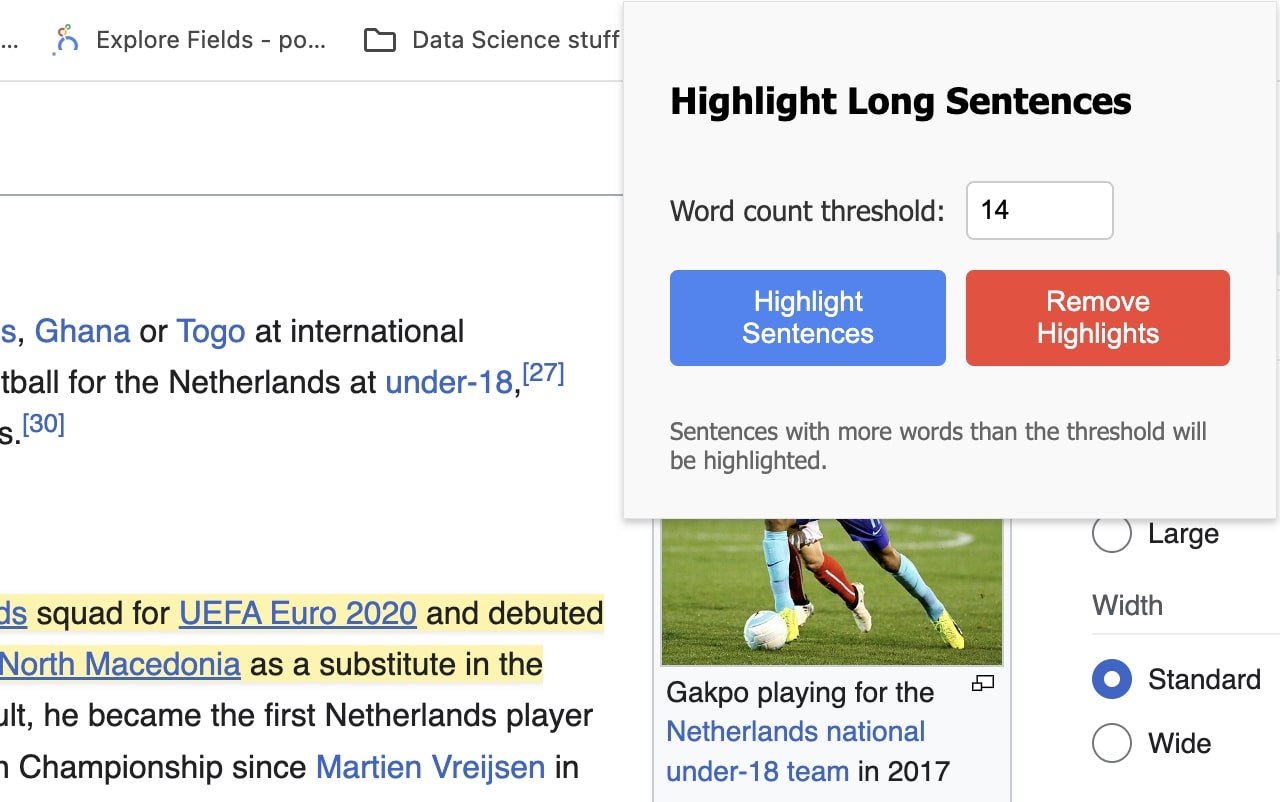Focus the Word count threshold field
The width and height of the screenshot is (1280, 802).
point(1040,210)
